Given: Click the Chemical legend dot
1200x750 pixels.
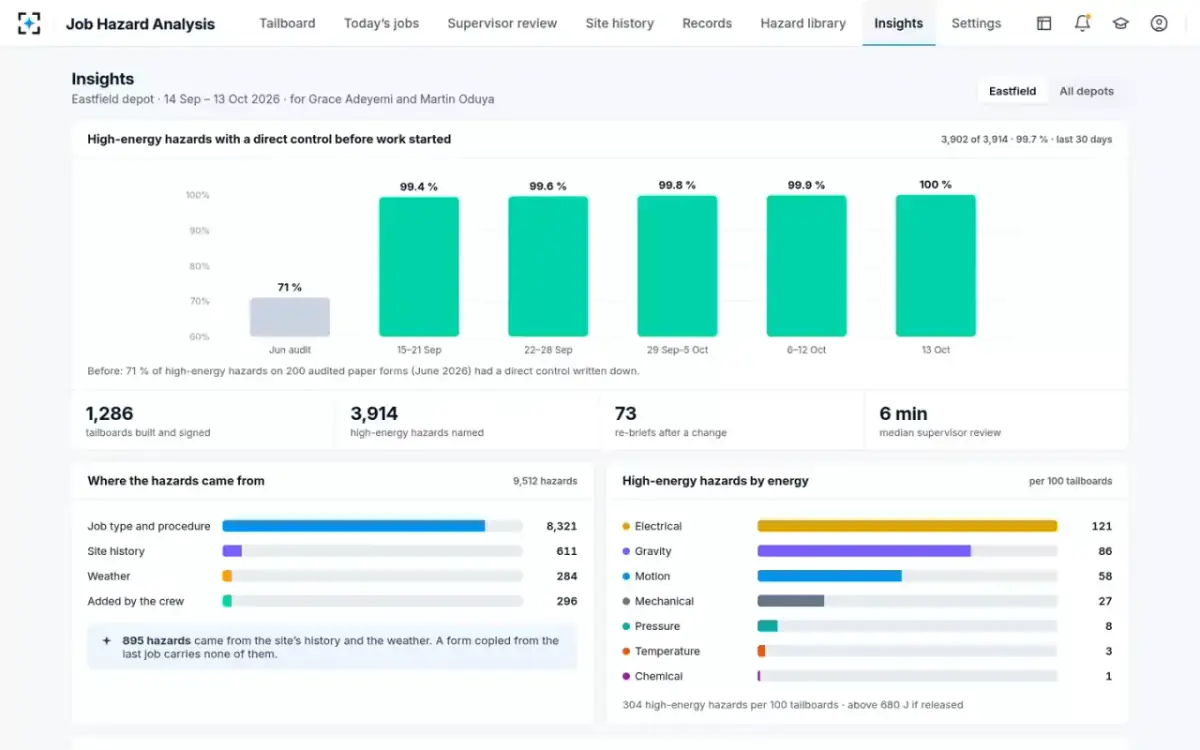Looking at the screenshot, I should pyautogui.click(x=626, y=676).
